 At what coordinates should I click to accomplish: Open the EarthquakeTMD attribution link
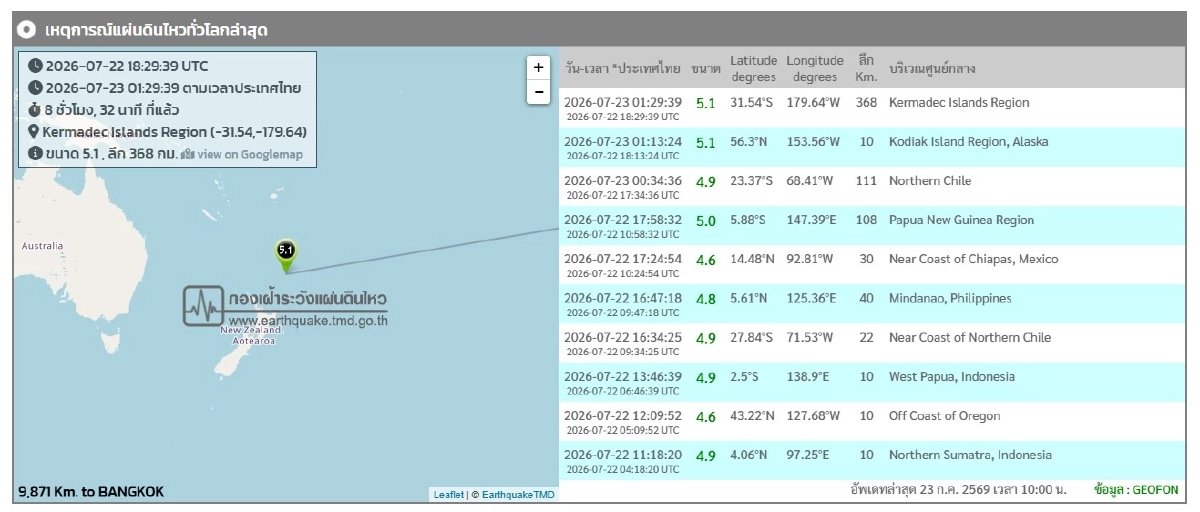click(518, 494)
